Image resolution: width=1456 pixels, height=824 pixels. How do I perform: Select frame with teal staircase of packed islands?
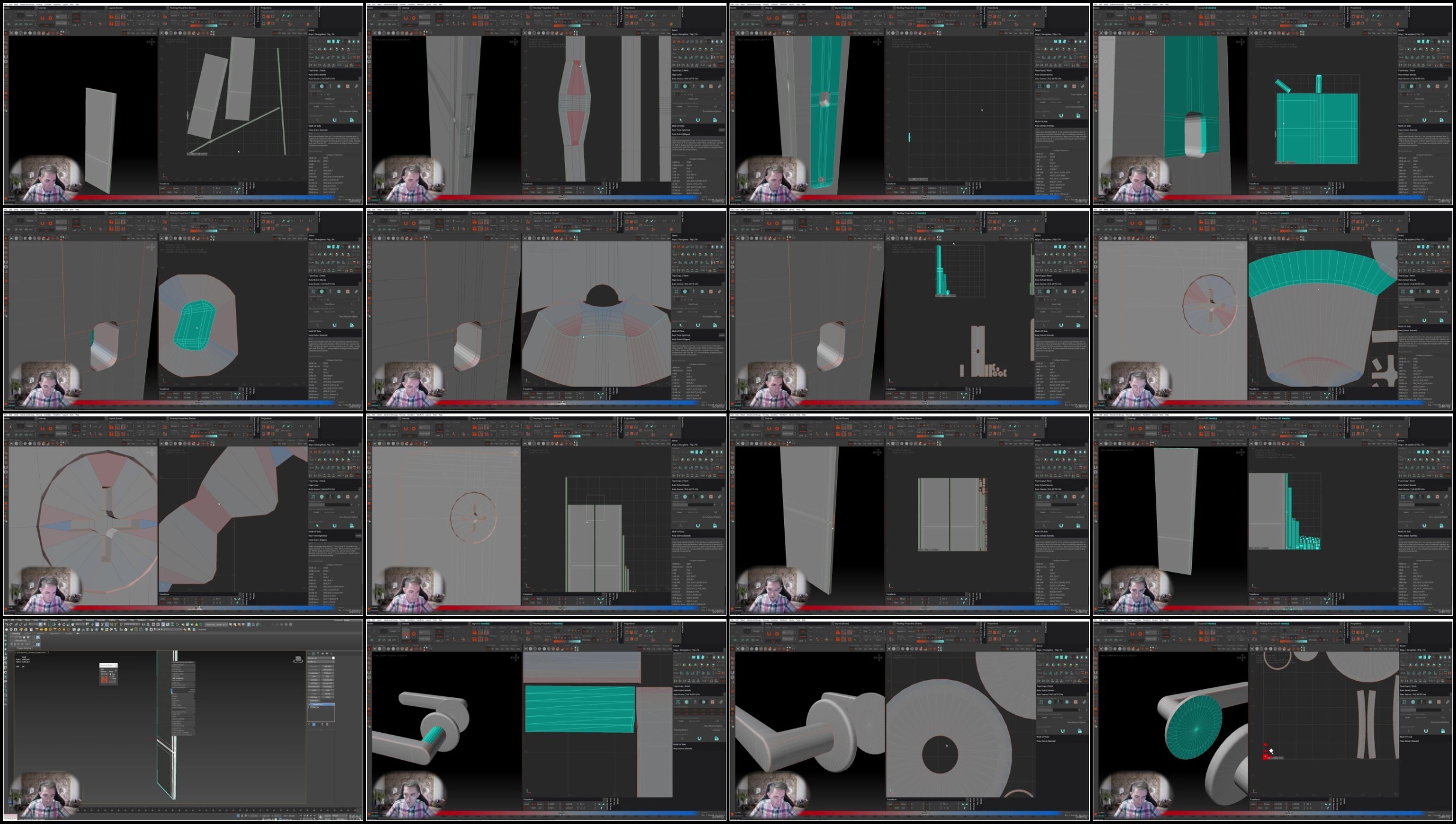coord(1273,514)
